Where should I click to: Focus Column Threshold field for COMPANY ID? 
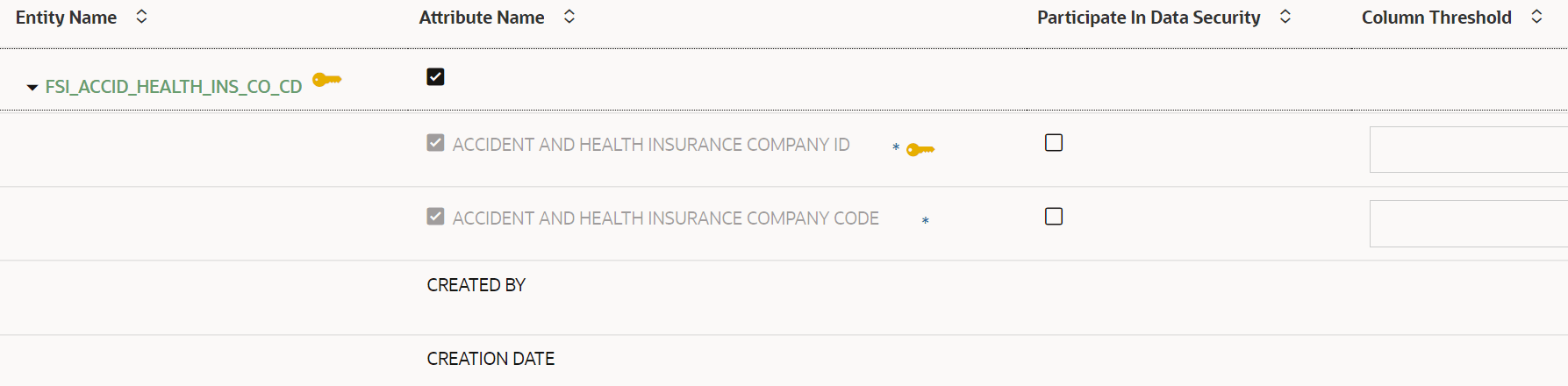point(1469,149)
